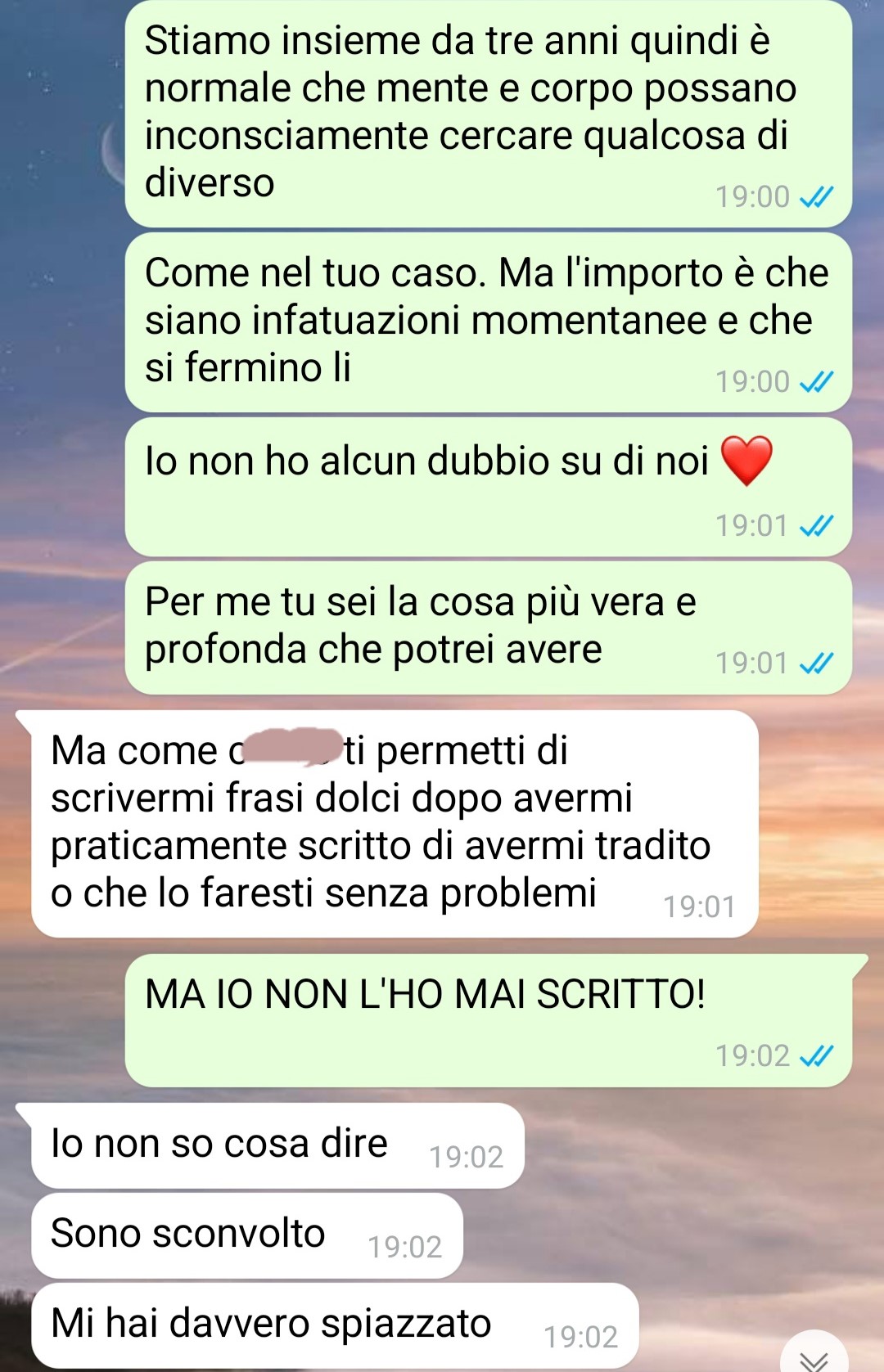Select 'Io non ho alcun dubbio su di noi' bubble
The image size is (884, 1372).
[489, 487]
